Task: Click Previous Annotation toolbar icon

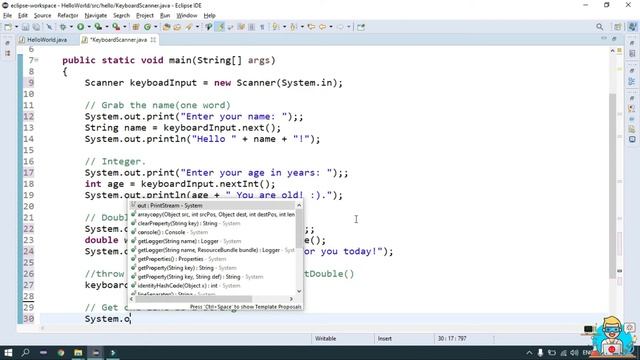Action: pyautogui.click(x=293, y=27)
